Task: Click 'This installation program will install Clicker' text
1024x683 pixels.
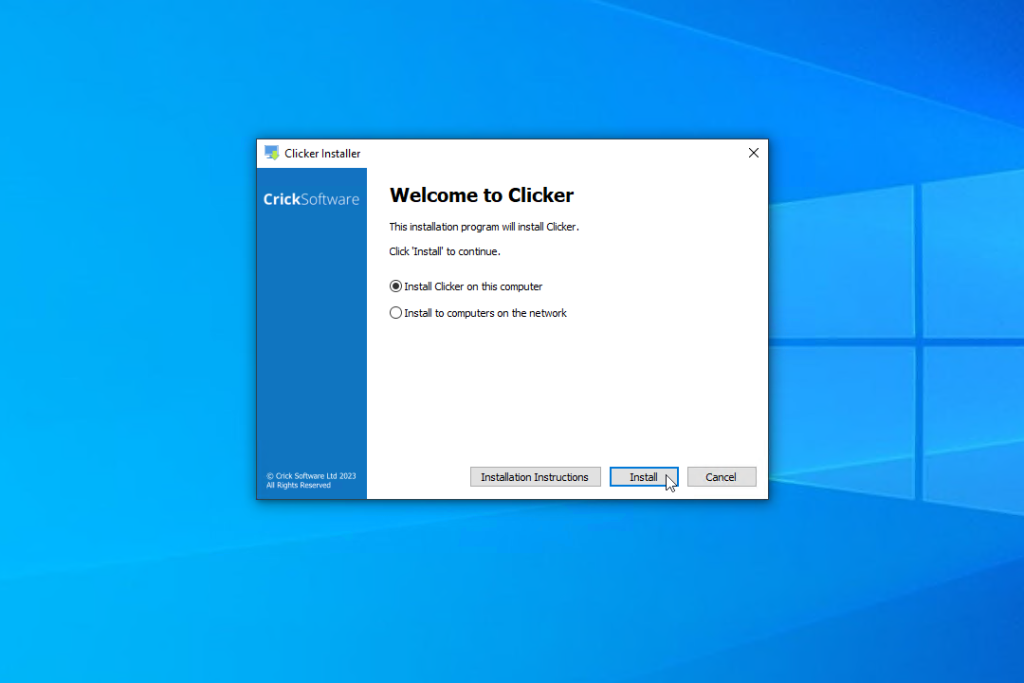Action: (484, 227)
